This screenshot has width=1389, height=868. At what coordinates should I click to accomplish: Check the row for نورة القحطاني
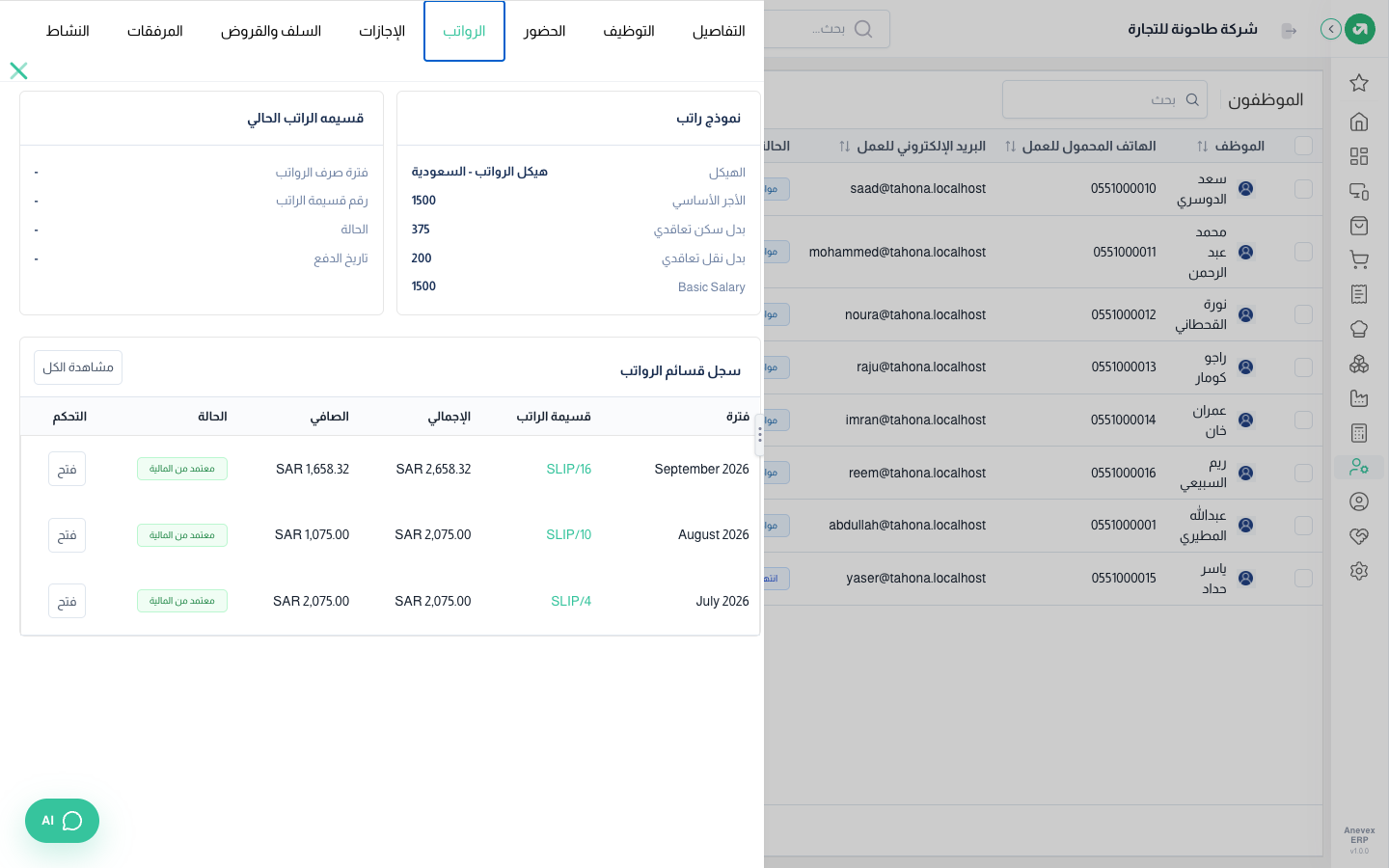[1303, 314]
